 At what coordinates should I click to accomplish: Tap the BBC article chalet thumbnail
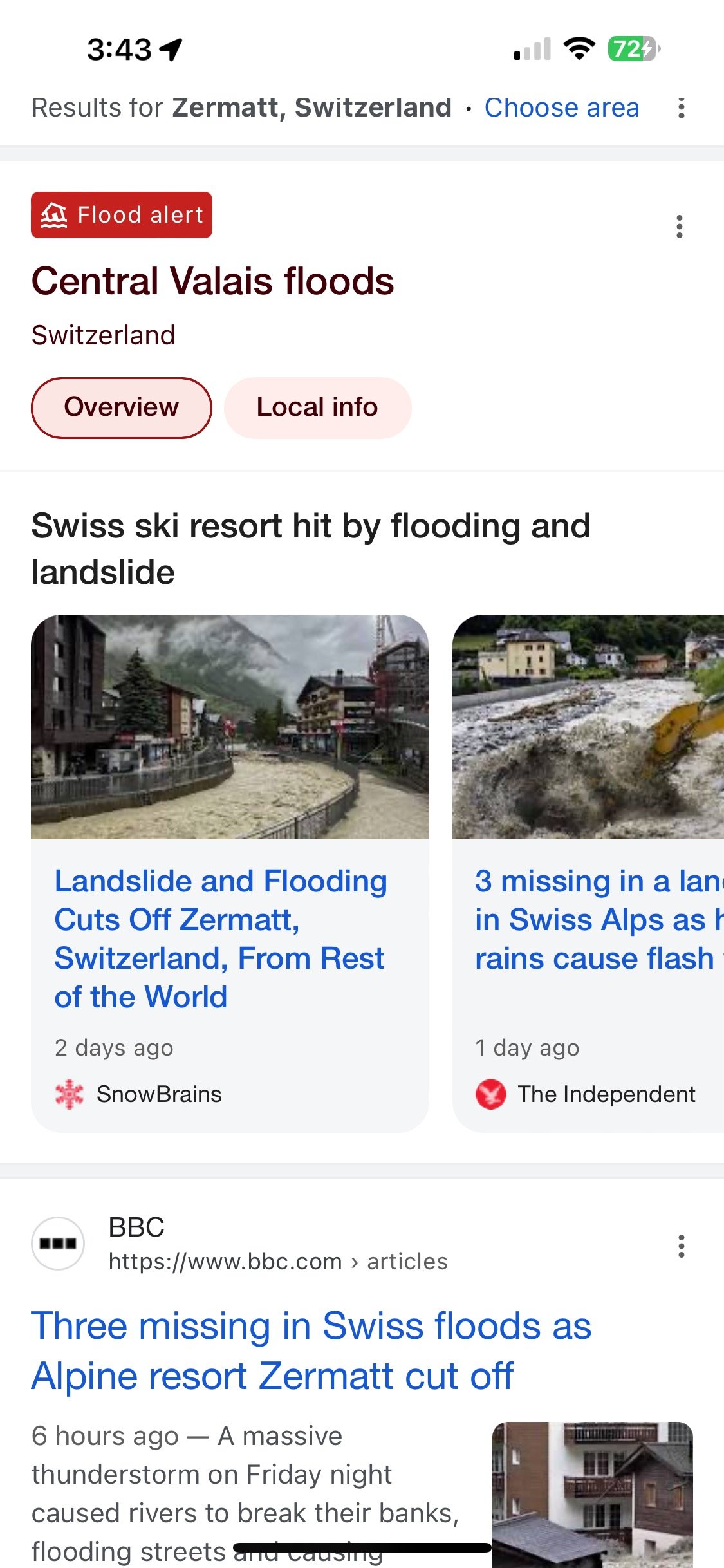coord(592,1493)
